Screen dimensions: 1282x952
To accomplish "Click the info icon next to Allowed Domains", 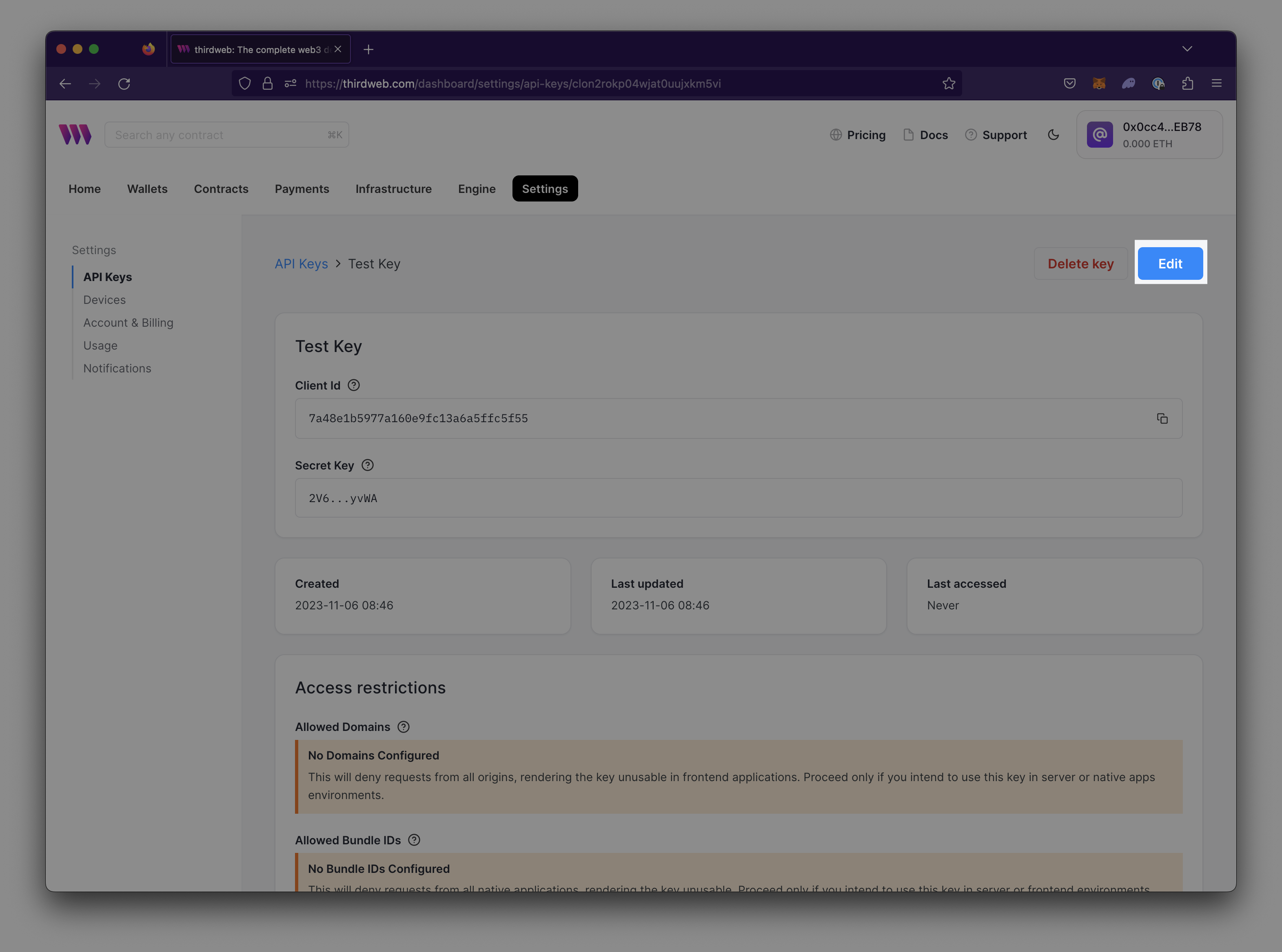I will pos(404,727).
